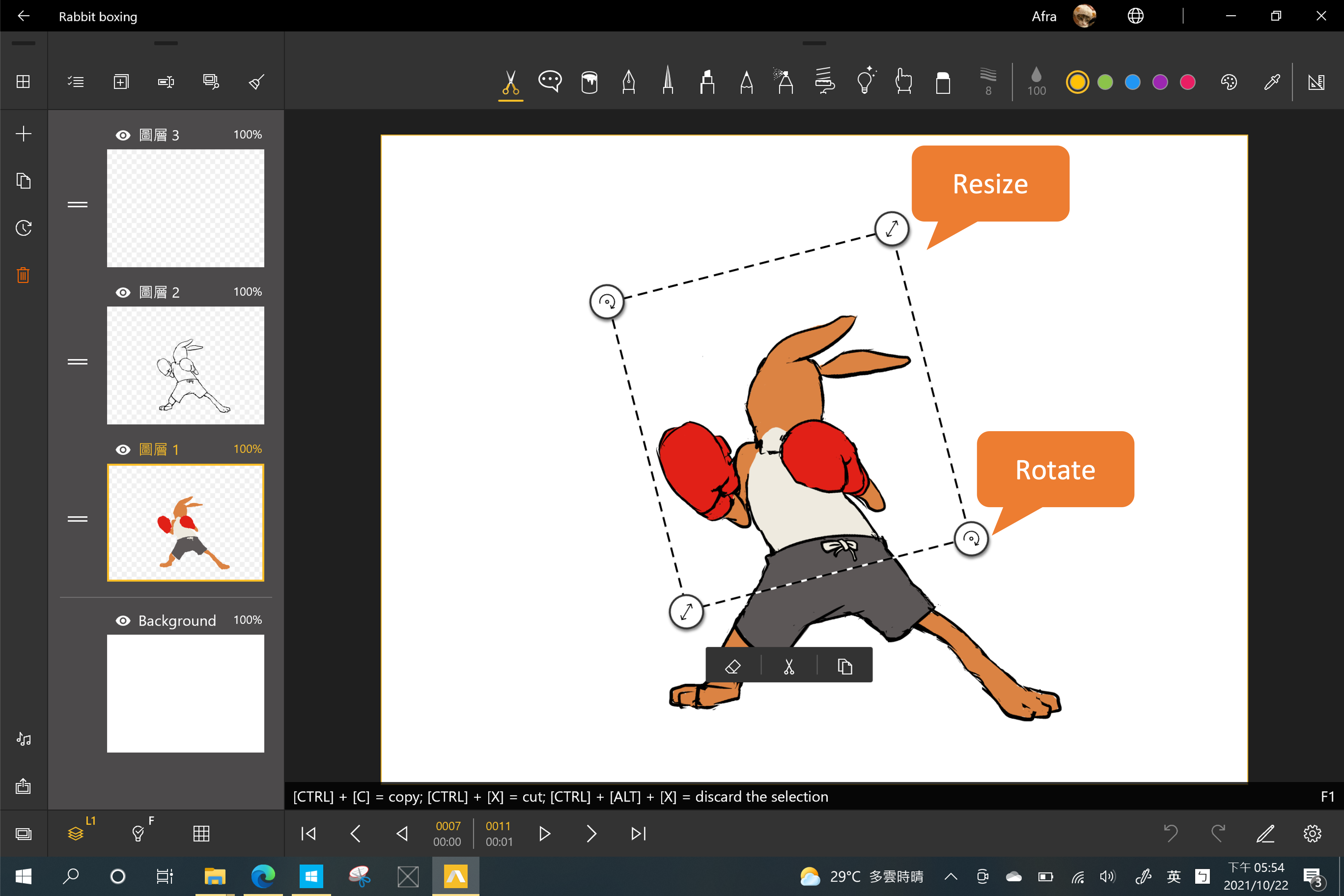Play the animation forward
The width and height of the screenshot is (1344, 896).
point(545,834)
